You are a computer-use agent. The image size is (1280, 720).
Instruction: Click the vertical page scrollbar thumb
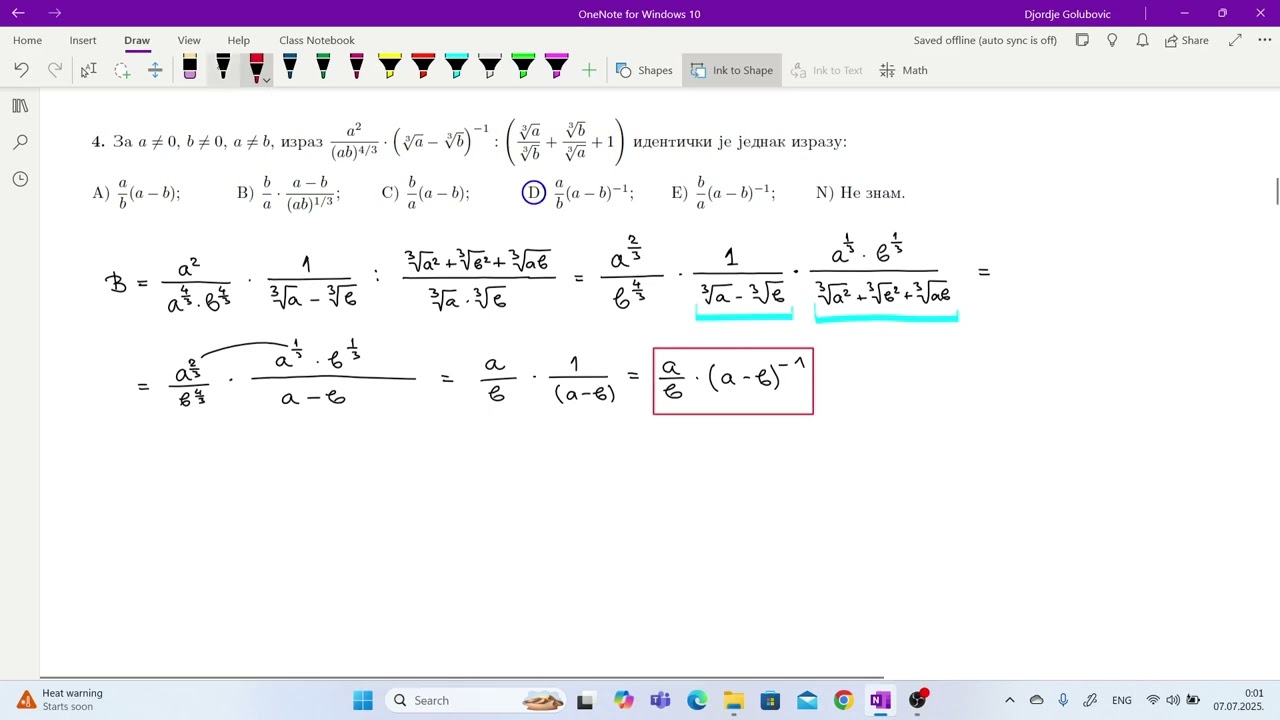pos(1276,191)
